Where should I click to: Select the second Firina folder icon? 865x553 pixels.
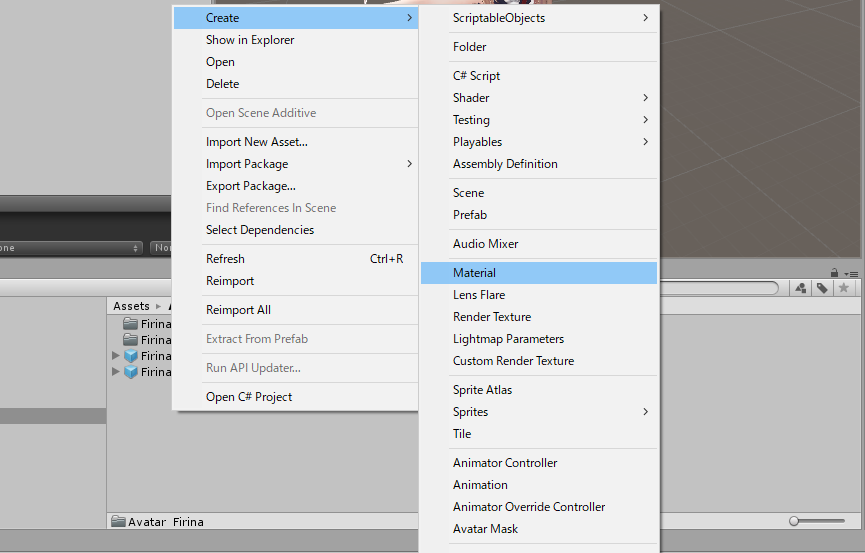click(130, 340)
